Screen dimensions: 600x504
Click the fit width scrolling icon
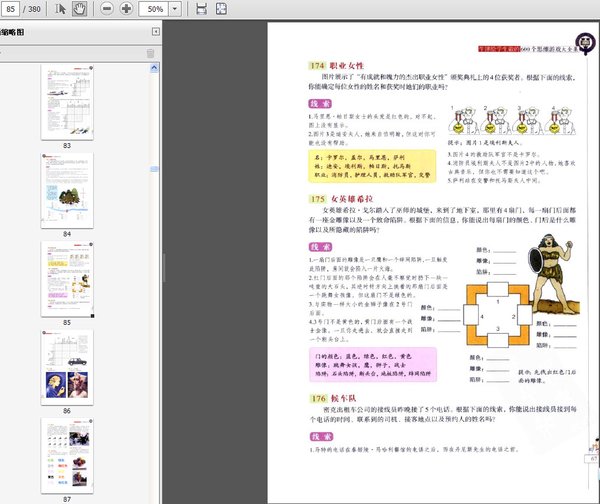203,8
